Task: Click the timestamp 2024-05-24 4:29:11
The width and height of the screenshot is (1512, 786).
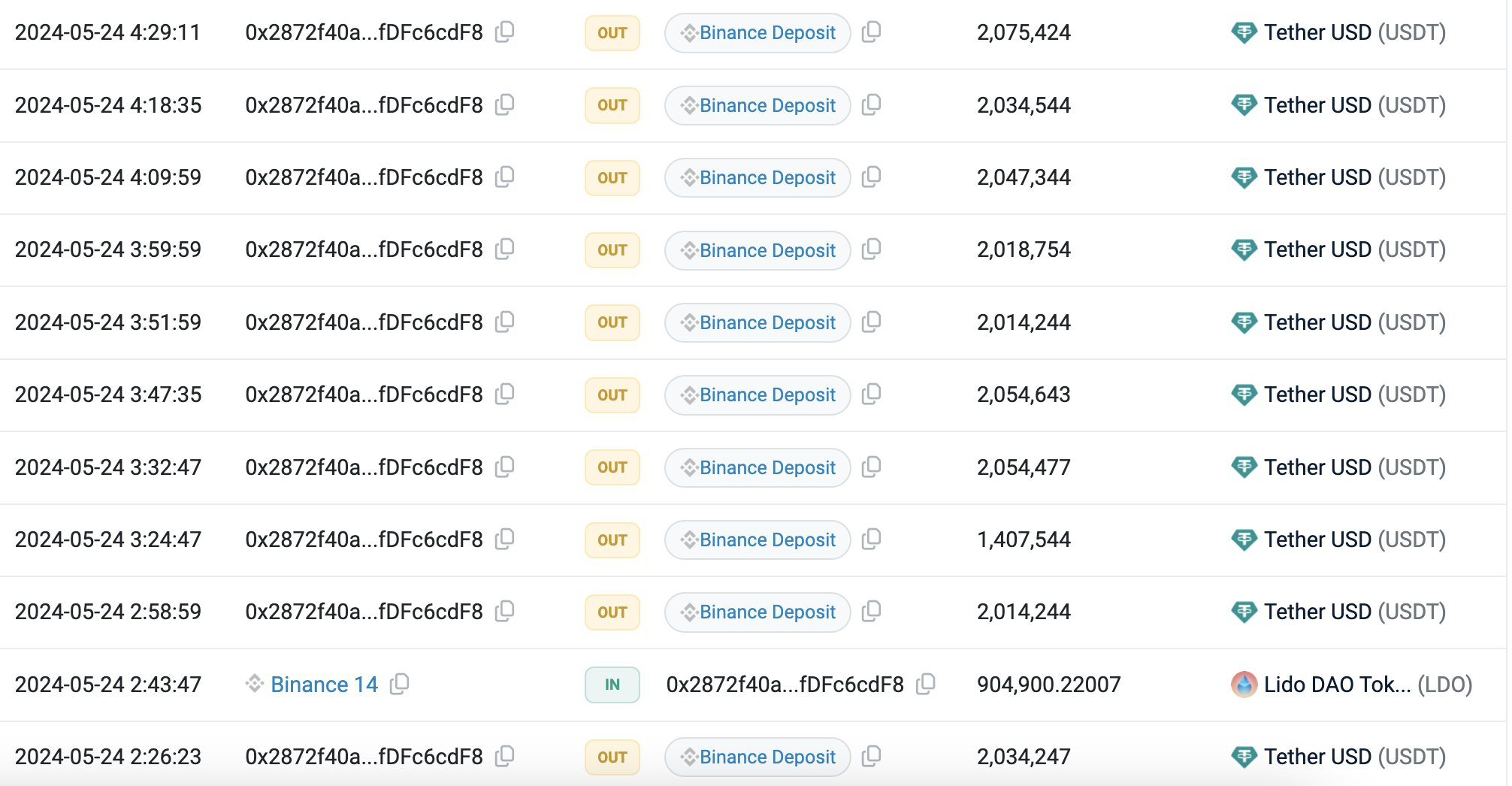Action: (107, 32)
